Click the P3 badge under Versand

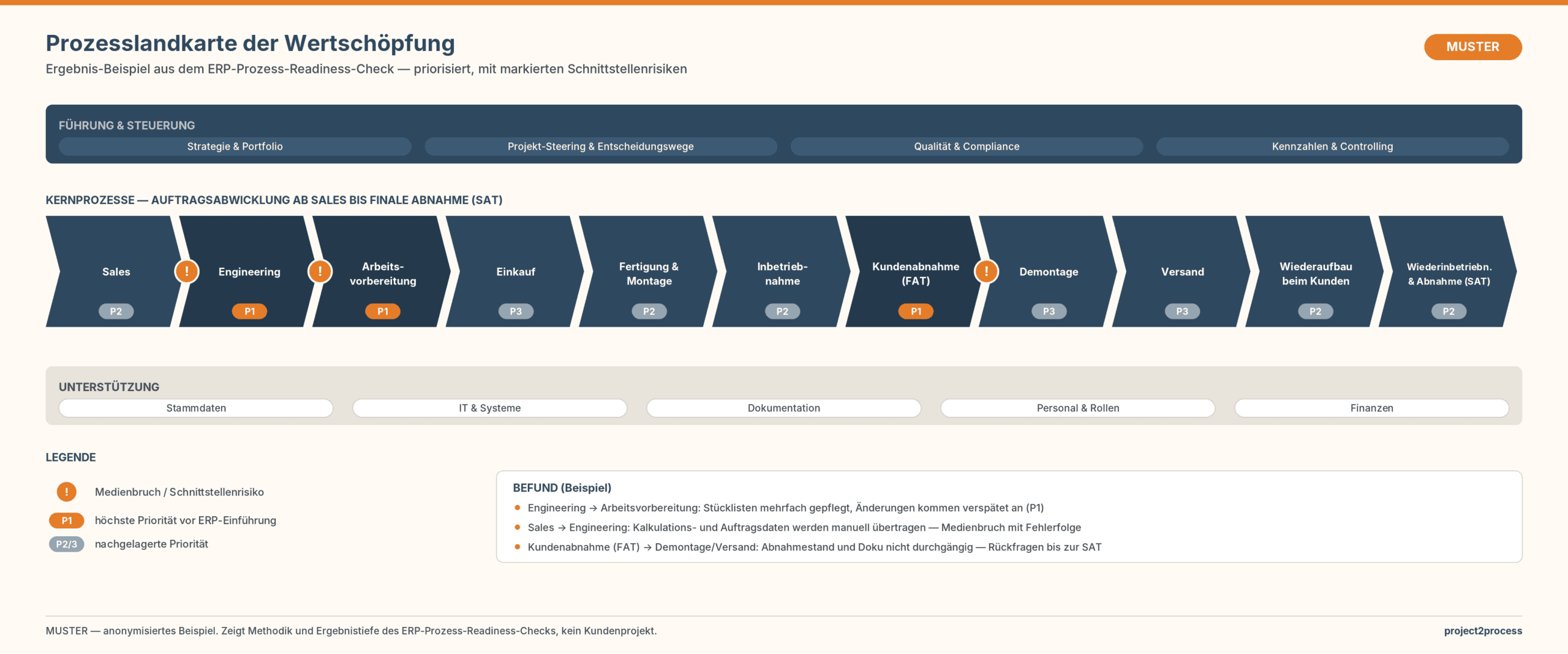click(x=1182, y=311)
